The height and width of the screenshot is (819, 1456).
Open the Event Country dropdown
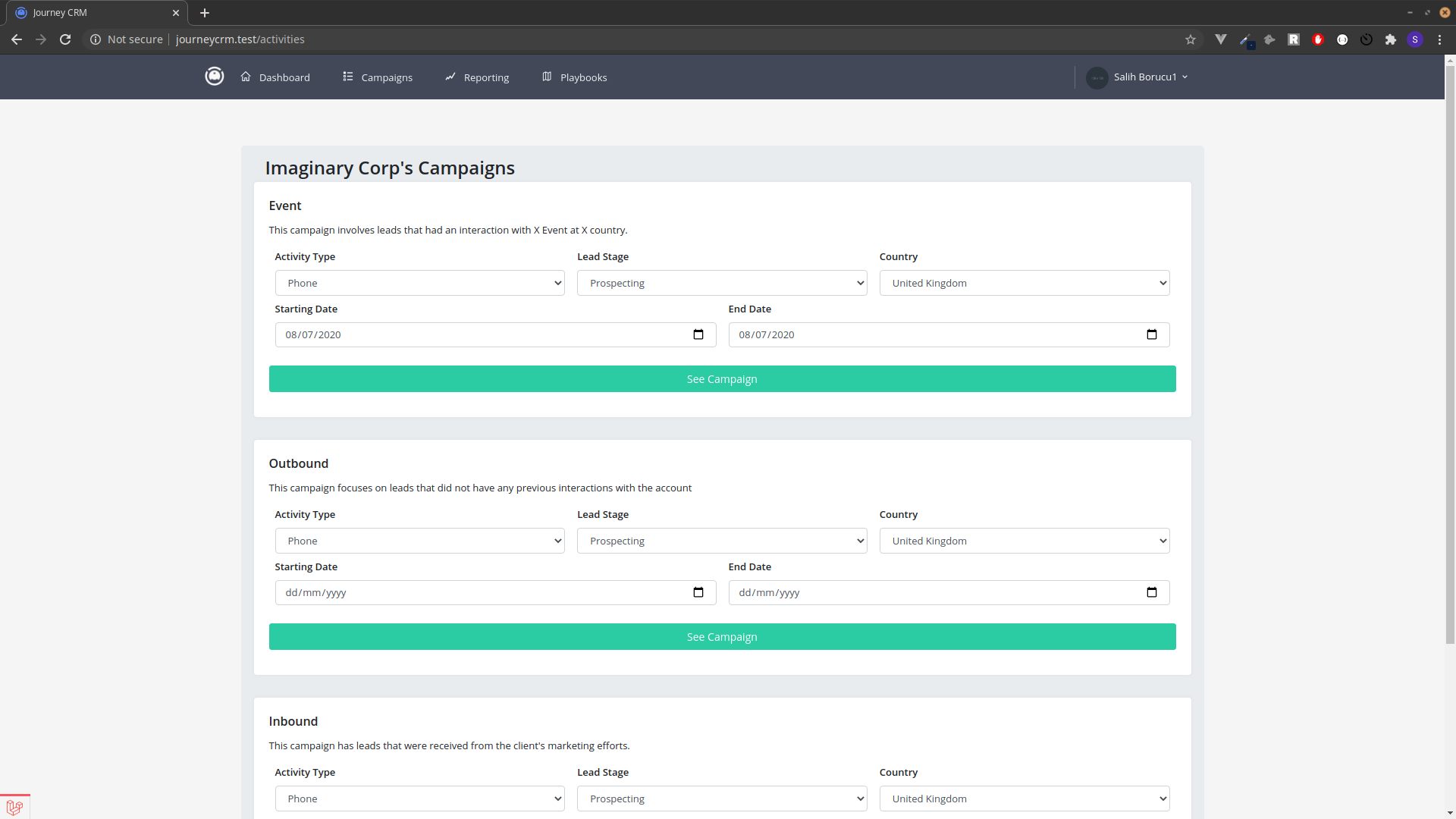1025,283
